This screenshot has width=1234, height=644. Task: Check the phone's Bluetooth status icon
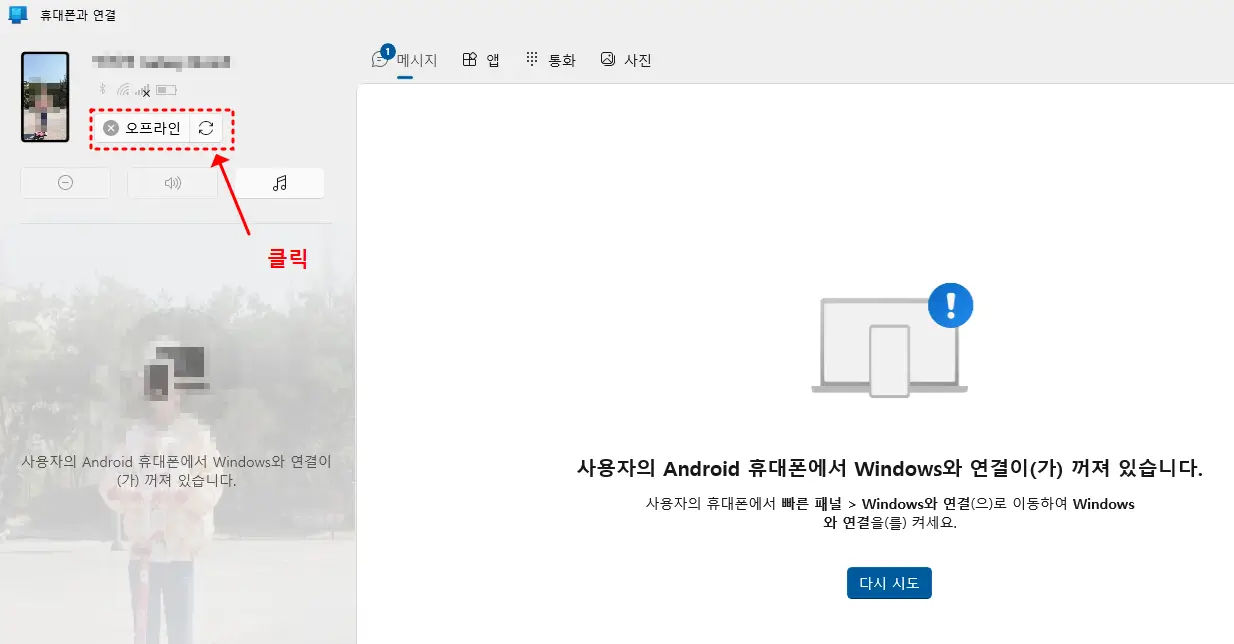[x=102, y=88]
